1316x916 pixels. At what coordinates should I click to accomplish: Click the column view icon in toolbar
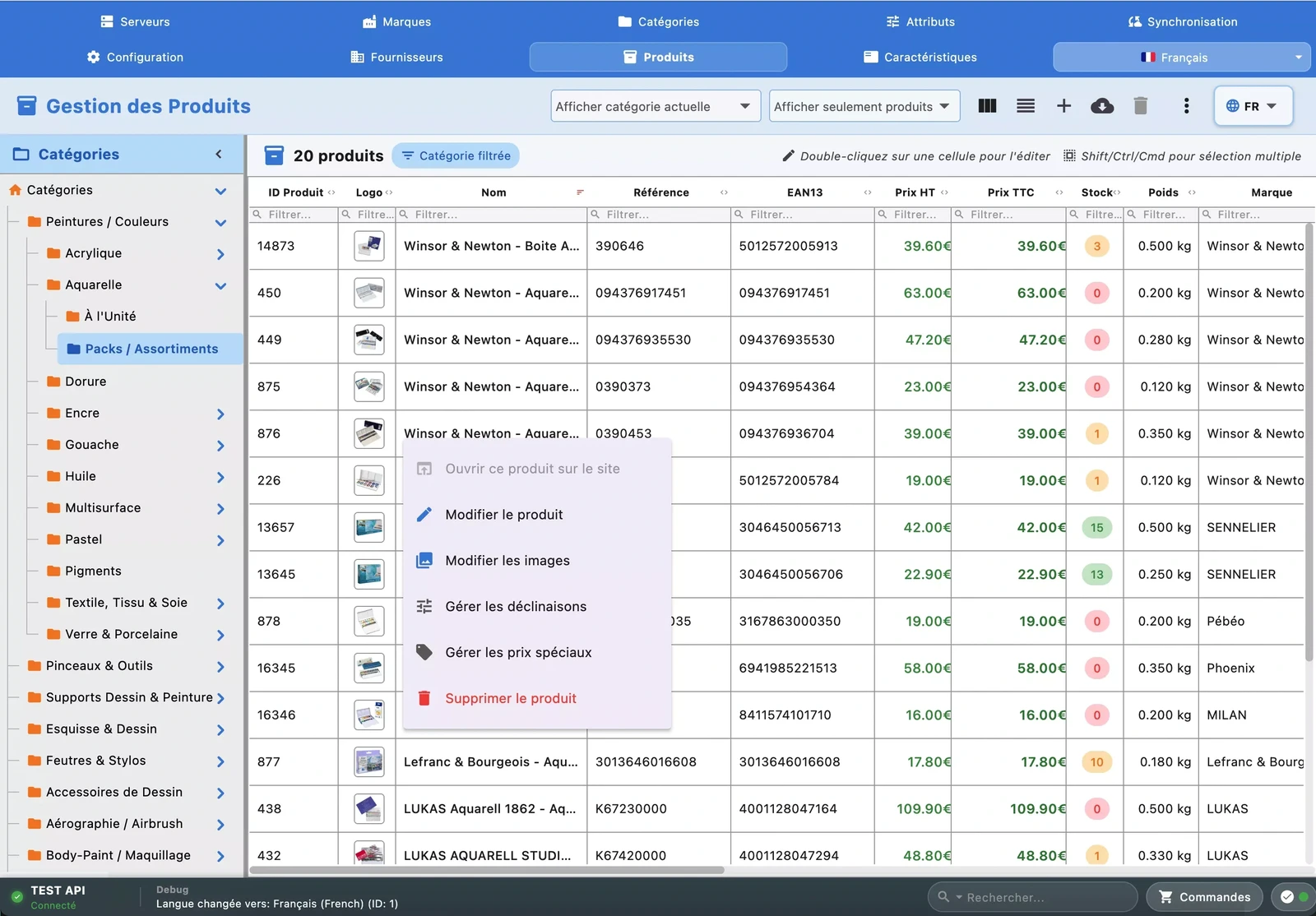coord(987,106)
